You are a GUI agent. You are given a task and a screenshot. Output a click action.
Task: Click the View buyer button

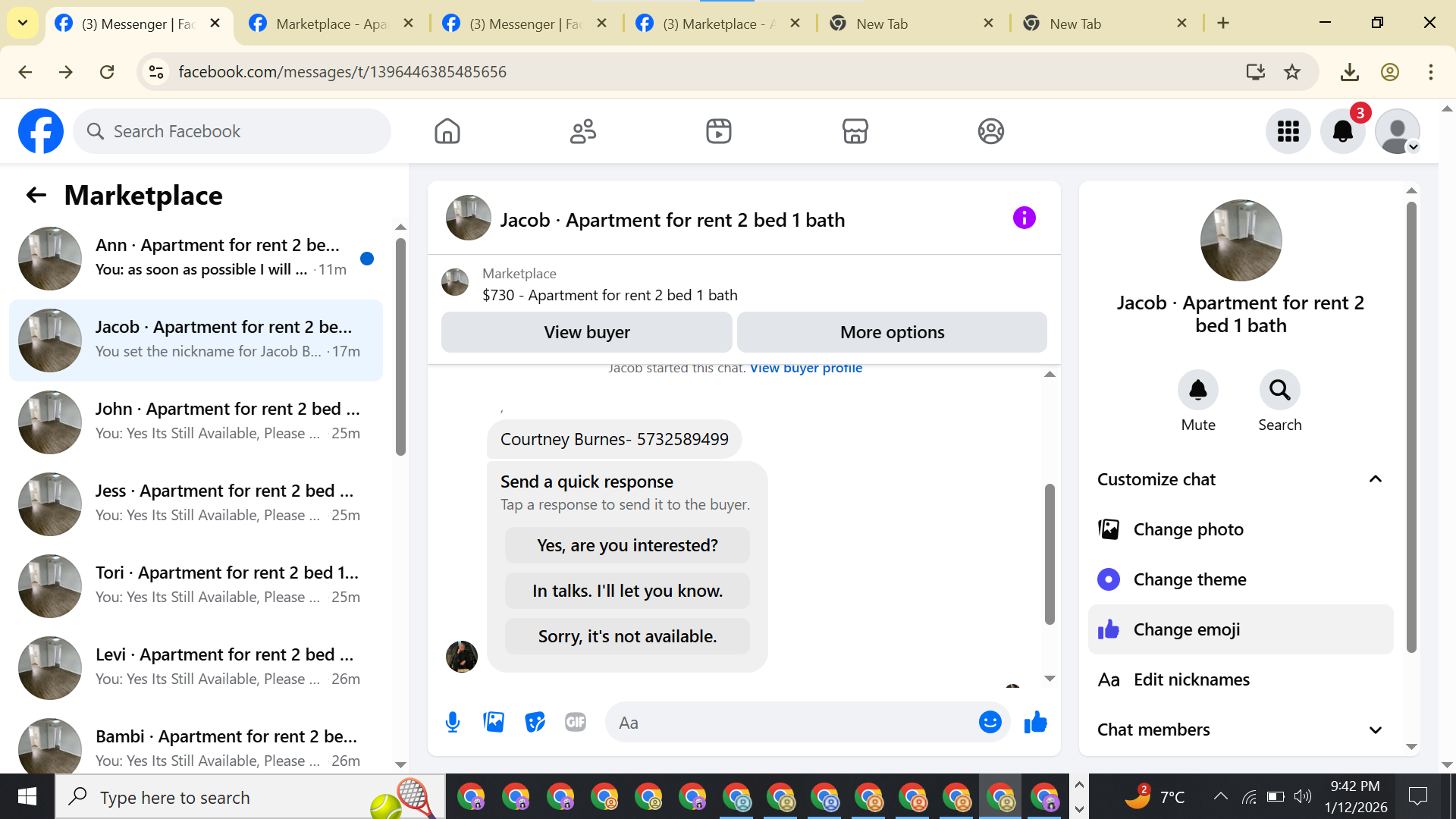point(586,332)
